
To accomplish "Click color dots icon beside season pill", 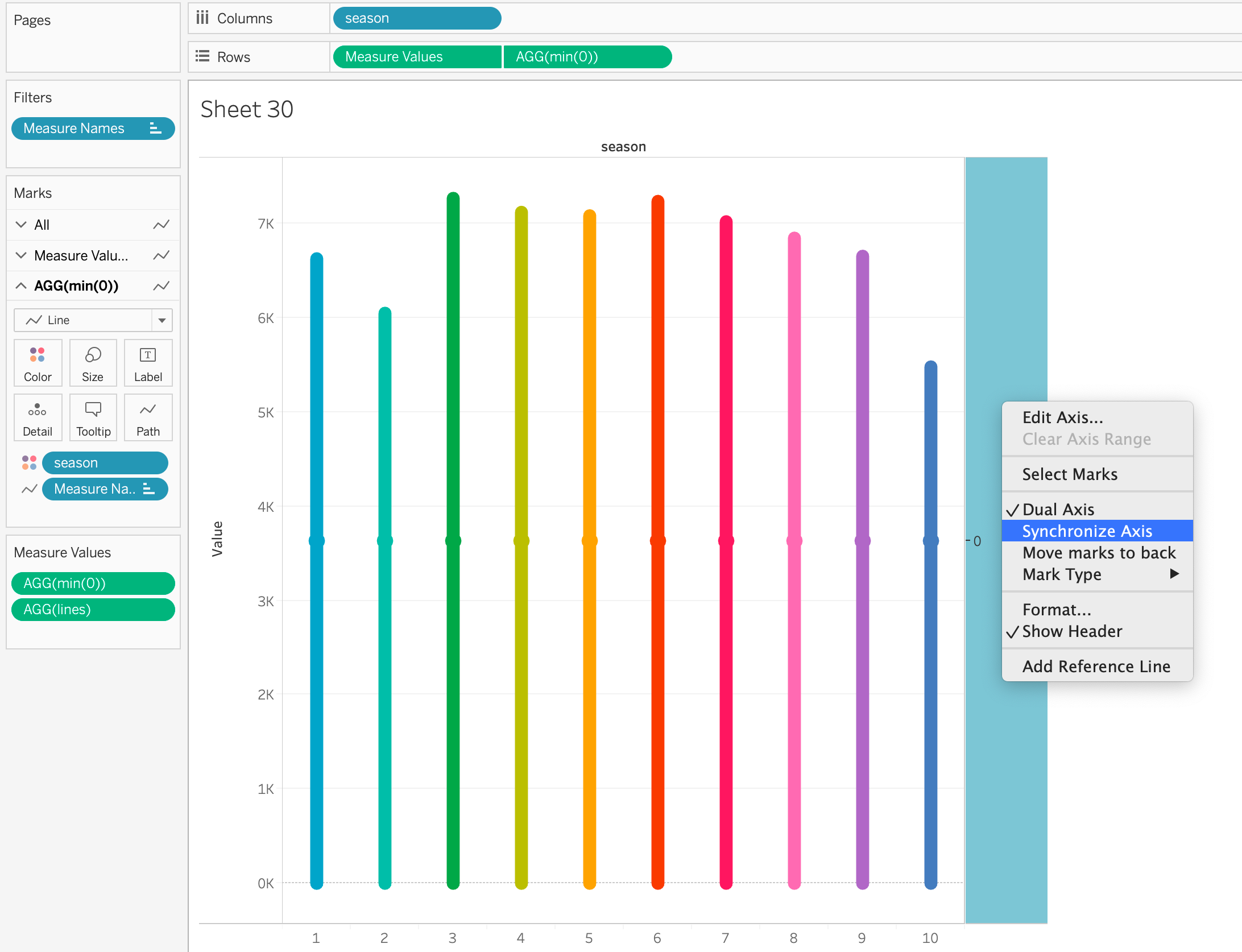I will coord(29,463).
